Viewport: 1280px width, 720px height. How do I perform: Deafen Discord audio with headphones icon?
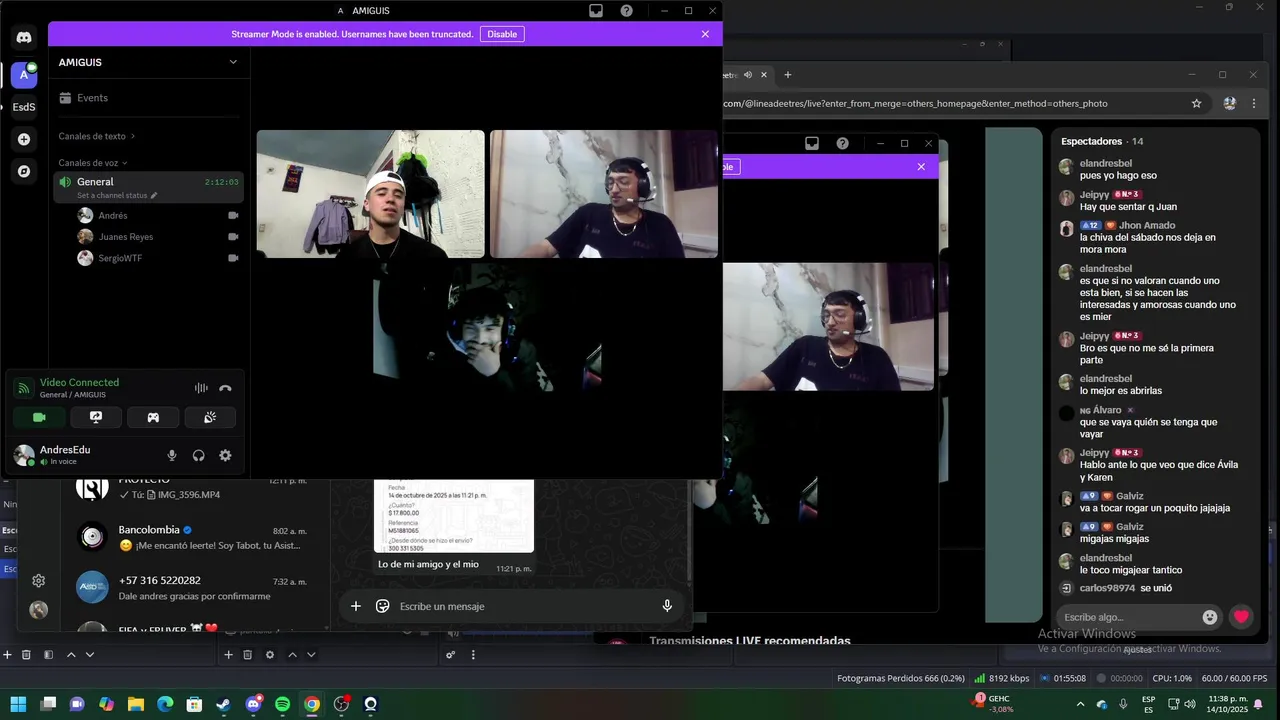pyautogui.click(x=198, y=455)
